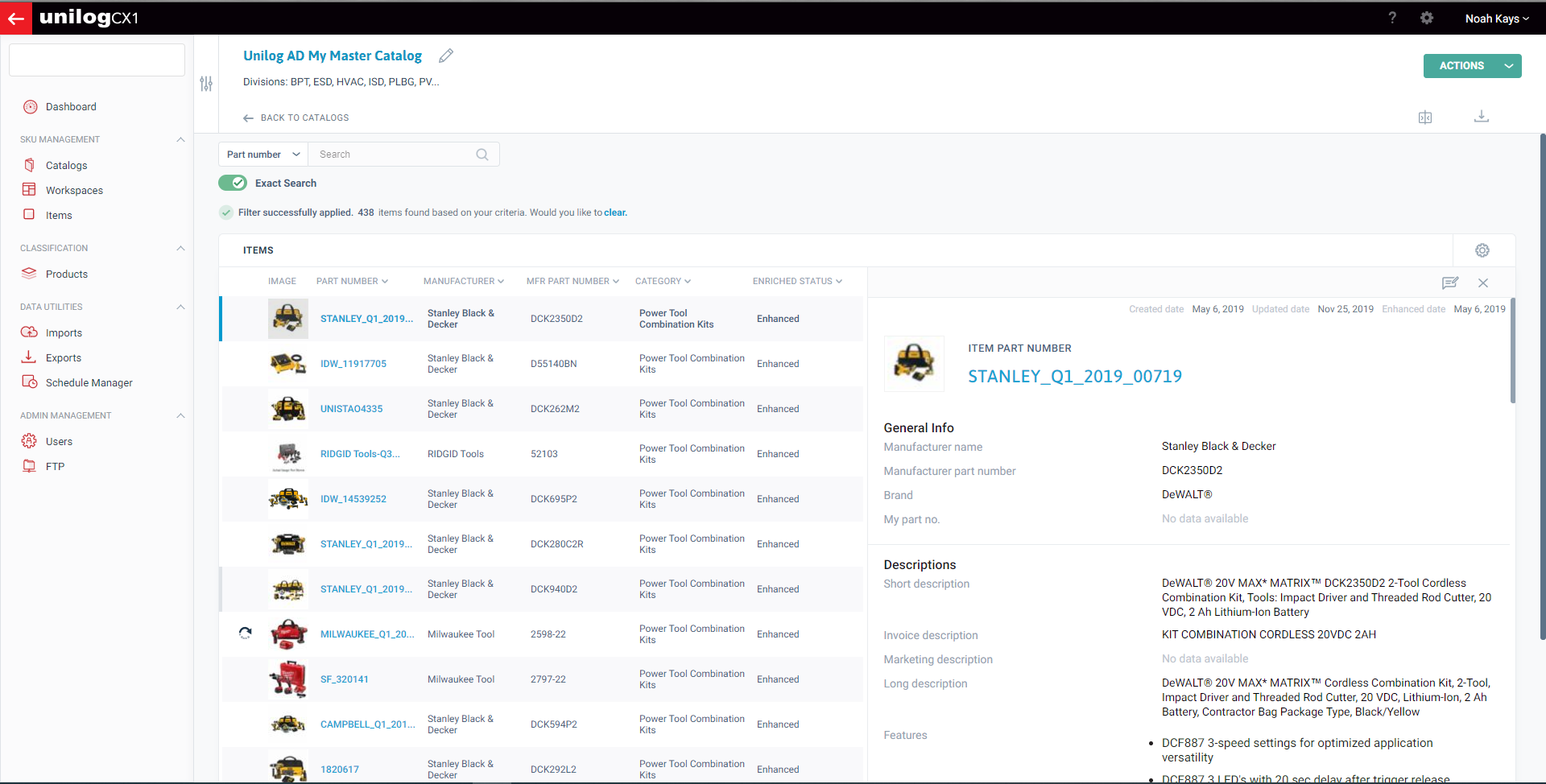Image resolution: width=1546 pixels, height=784 pixels.
Task: Click the main page vertical scrollbar
Action: pyautogui.click(x=1542, y=386)
